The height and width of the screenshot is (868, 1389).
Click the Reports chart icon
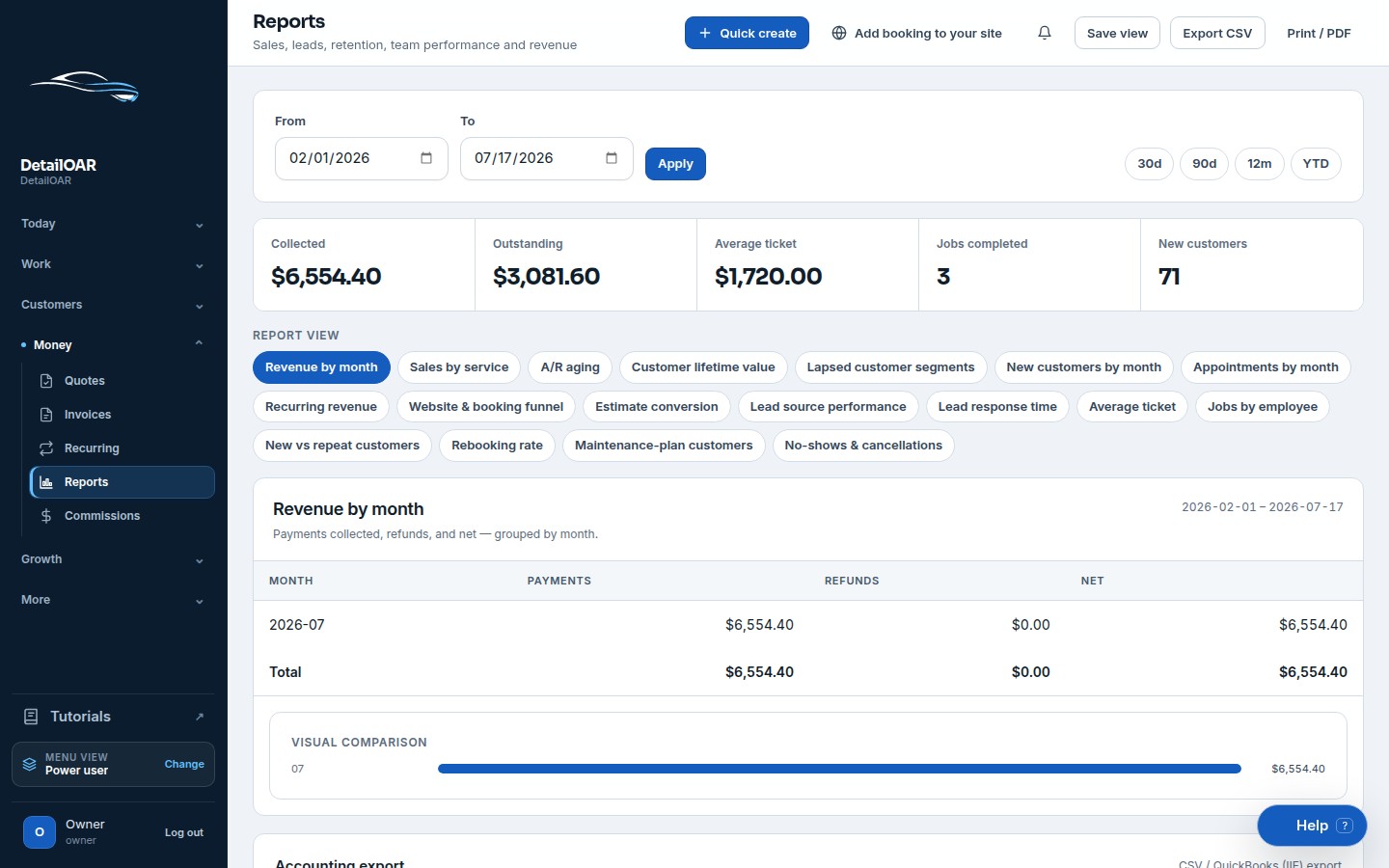(x=46, y=482)
